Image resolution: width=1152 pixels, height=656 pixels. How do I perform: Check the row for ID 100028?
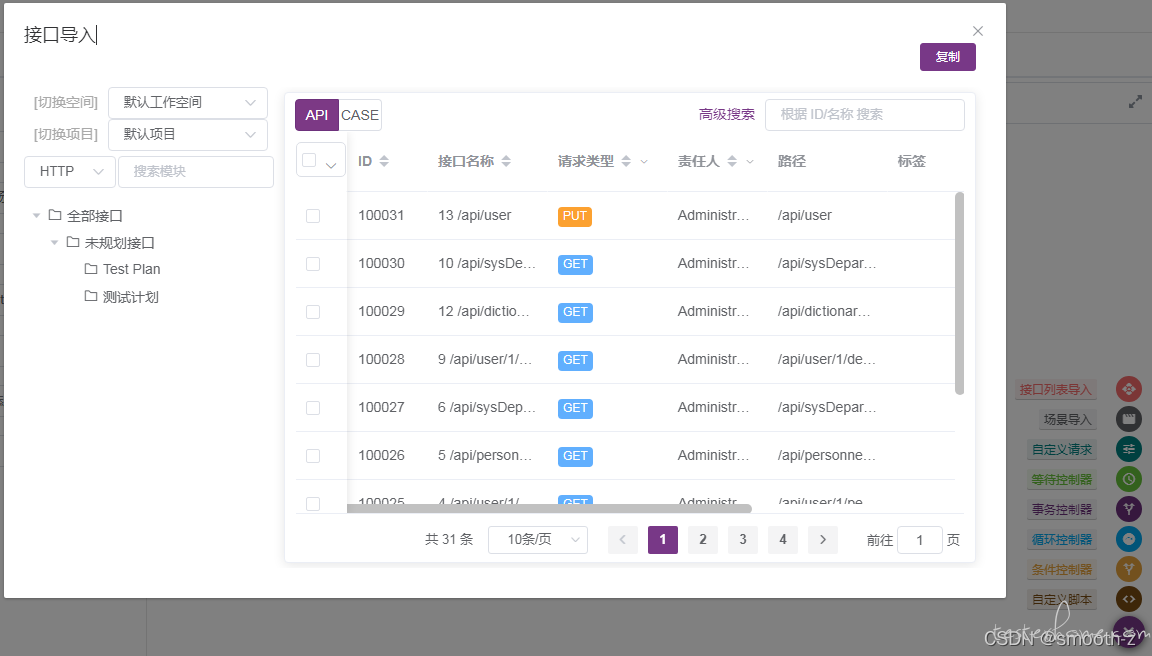(x=313, y=360)
